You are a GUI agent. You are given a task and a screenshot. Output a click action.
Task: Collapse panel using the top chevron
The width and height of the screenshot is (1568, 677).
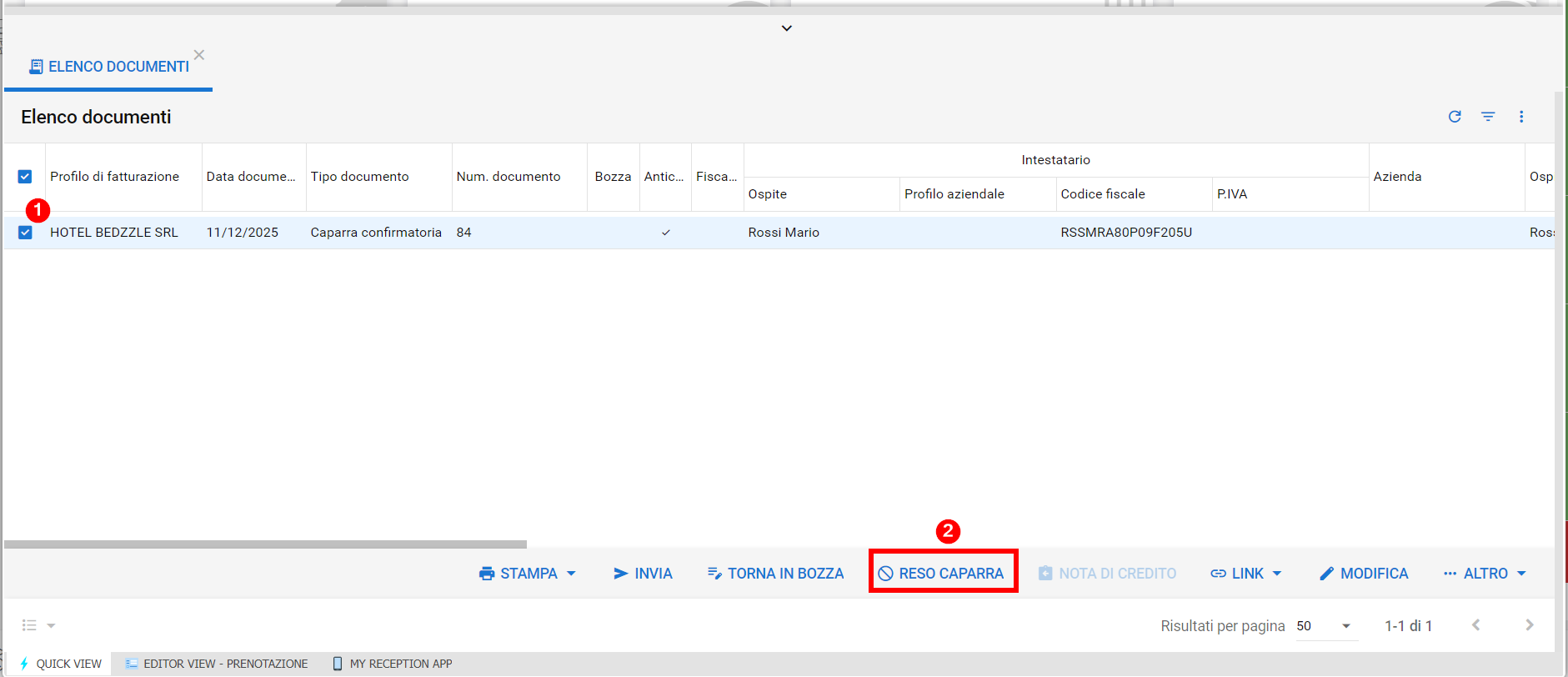pyautogui.click(x=786, y=28)
